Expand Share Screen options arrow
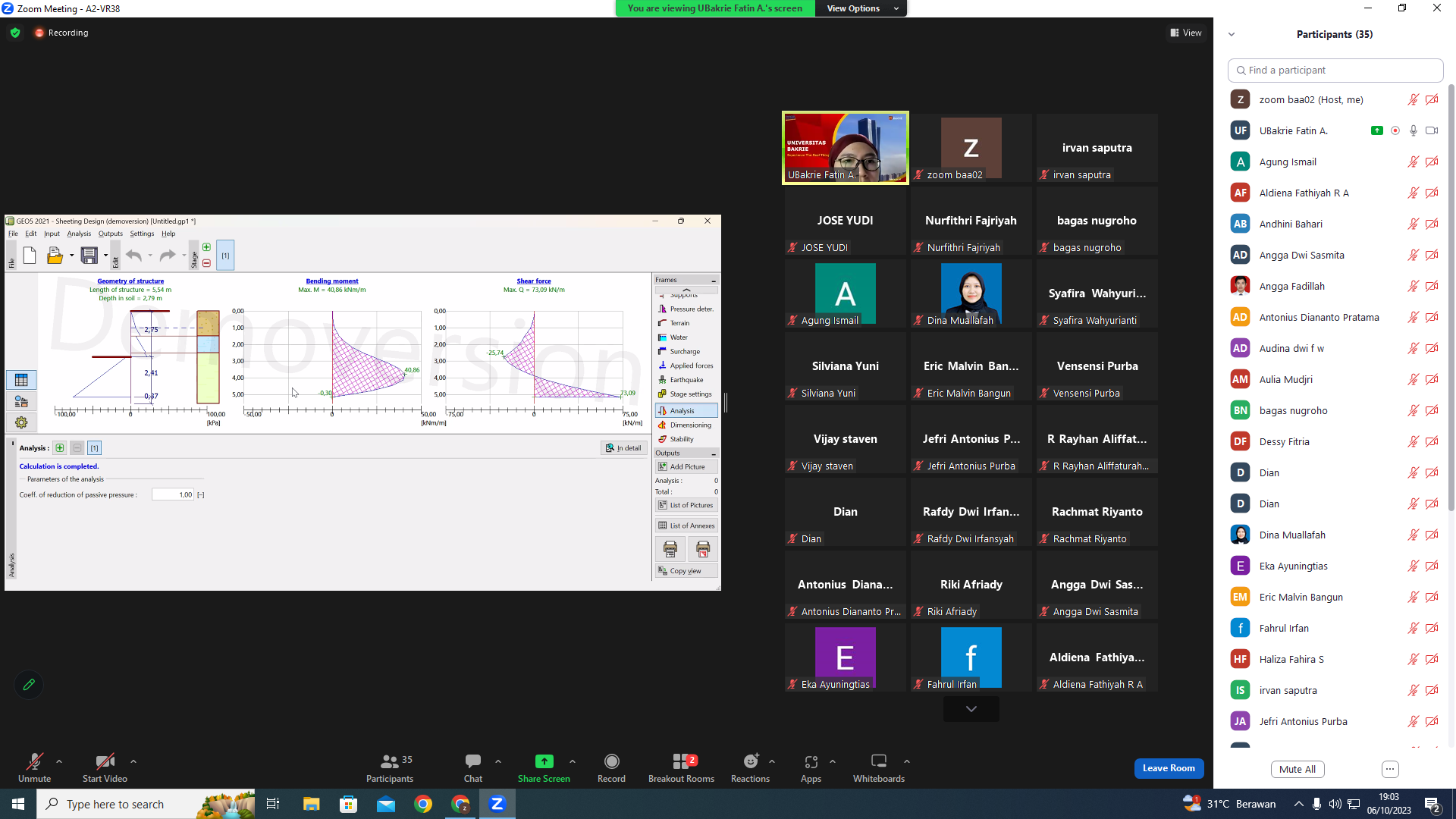1456x819 pixels. click(573, 761)
